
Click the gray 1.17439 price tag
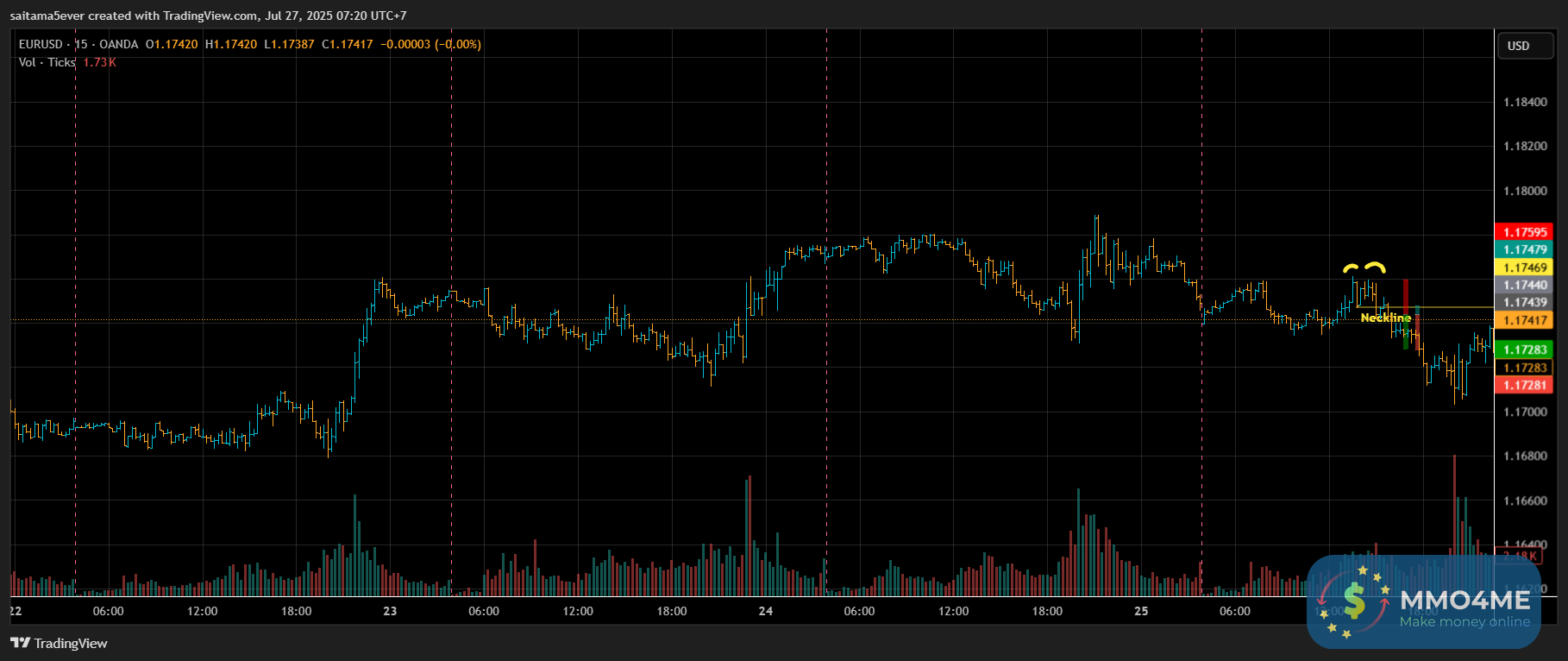pyautogui.click(x=1524, y=302)
